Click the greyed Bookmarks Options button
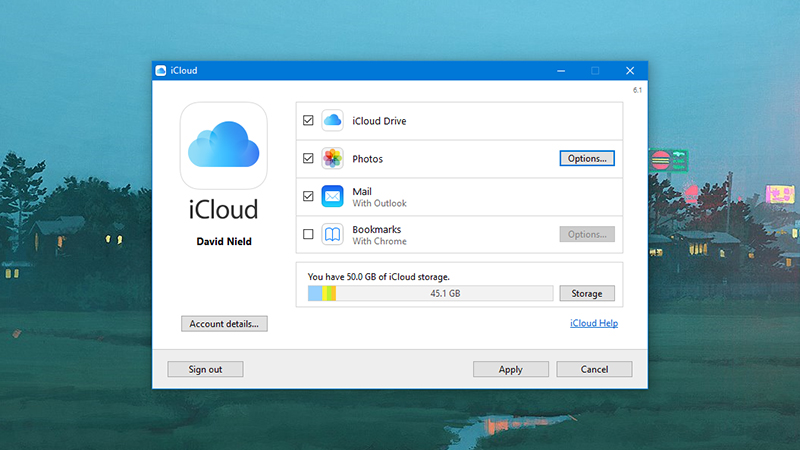This screenshot has width=800, height=450. 587,234
